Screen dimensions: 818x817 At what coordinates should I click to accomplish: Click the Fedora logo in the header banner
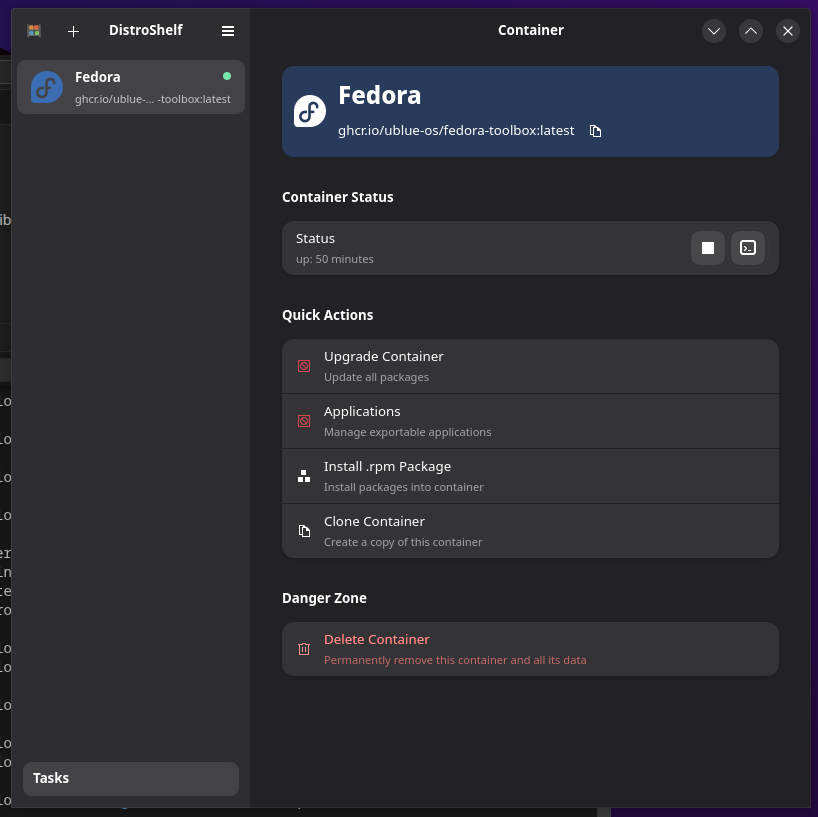(x=310, y=111)
